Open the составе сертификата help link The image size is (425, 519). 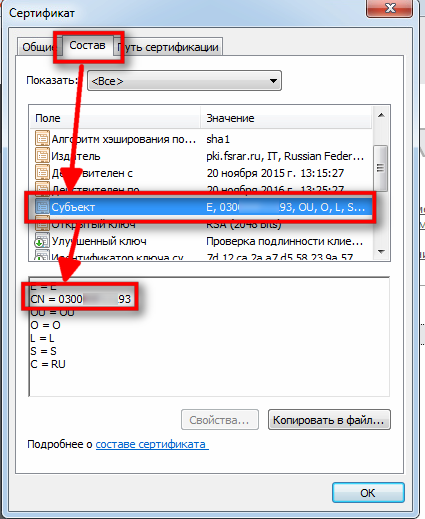pos(152,444)
